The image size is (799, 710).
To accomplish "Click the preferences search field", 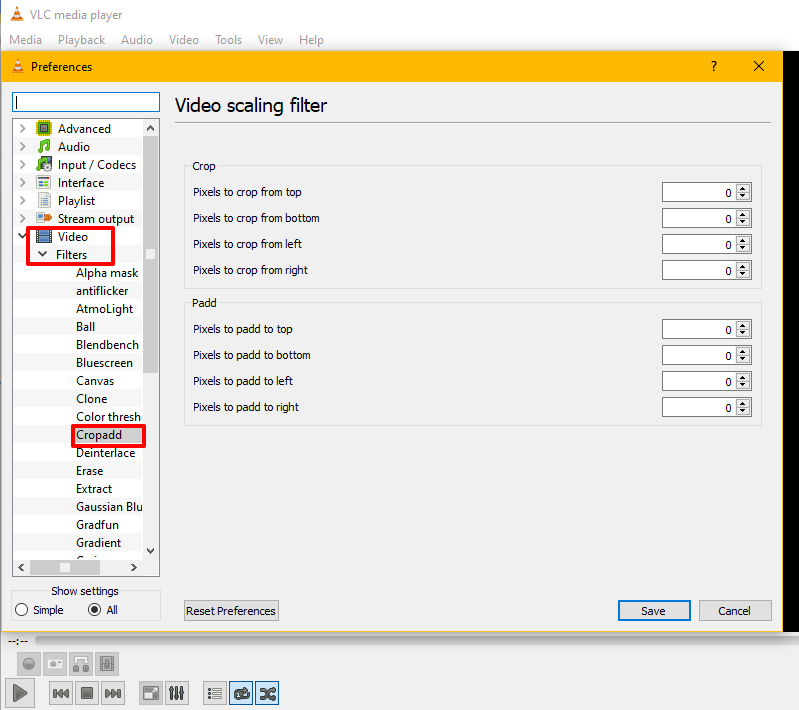I will click(x=86, y=102).
